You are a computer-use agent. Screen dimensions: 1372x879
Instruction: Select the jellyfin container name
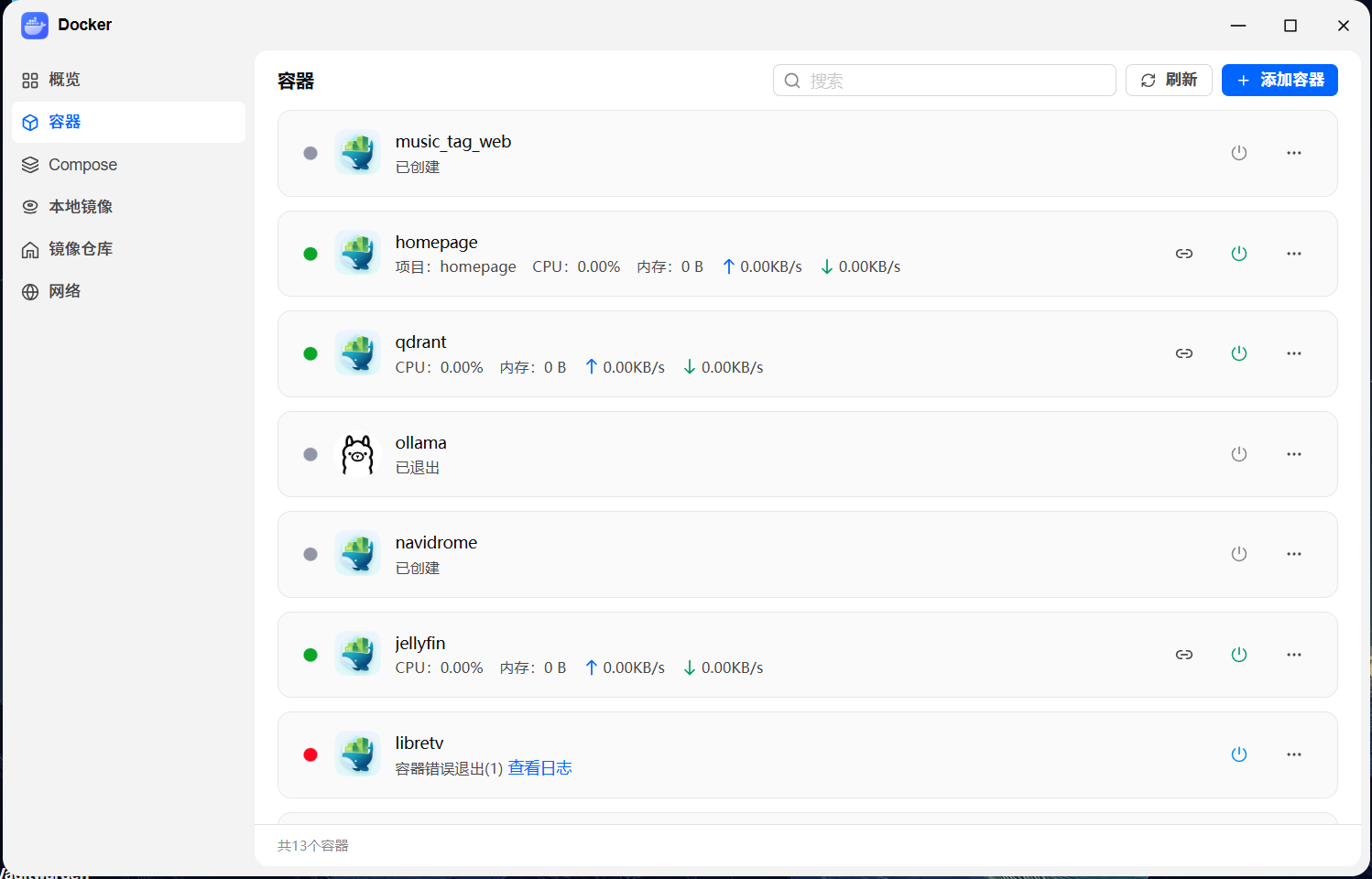tap(420, 644)
